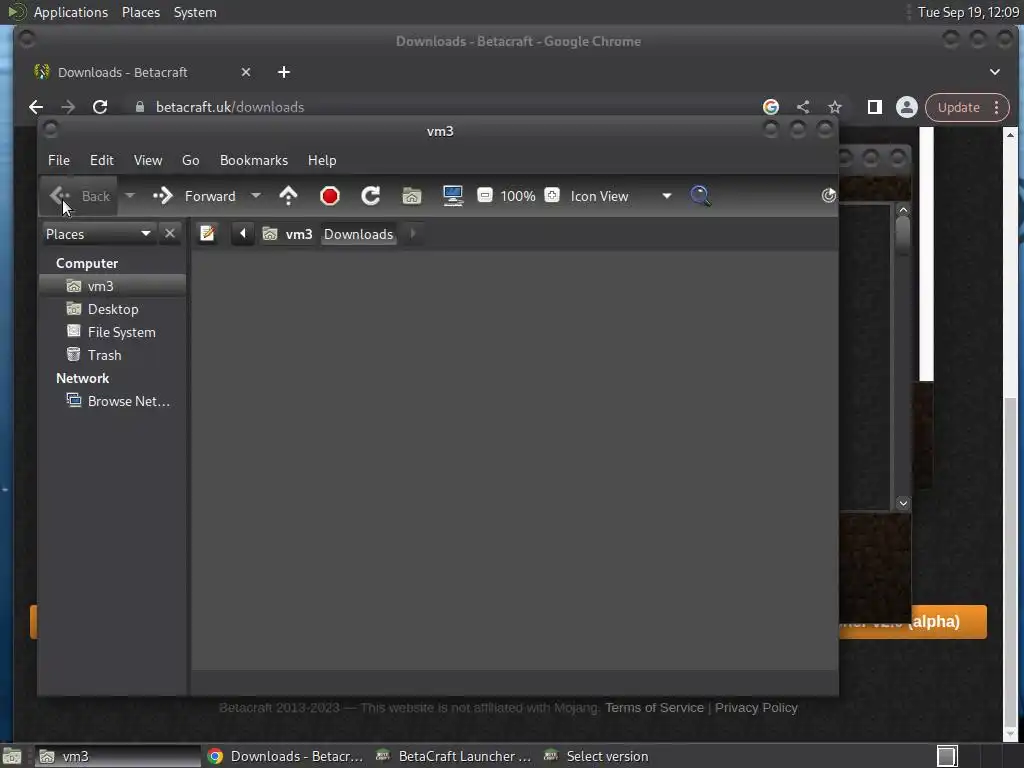Viewport: 1024px width, 768px height.
Task: Open a new Chrome tab
Action: 283,72
